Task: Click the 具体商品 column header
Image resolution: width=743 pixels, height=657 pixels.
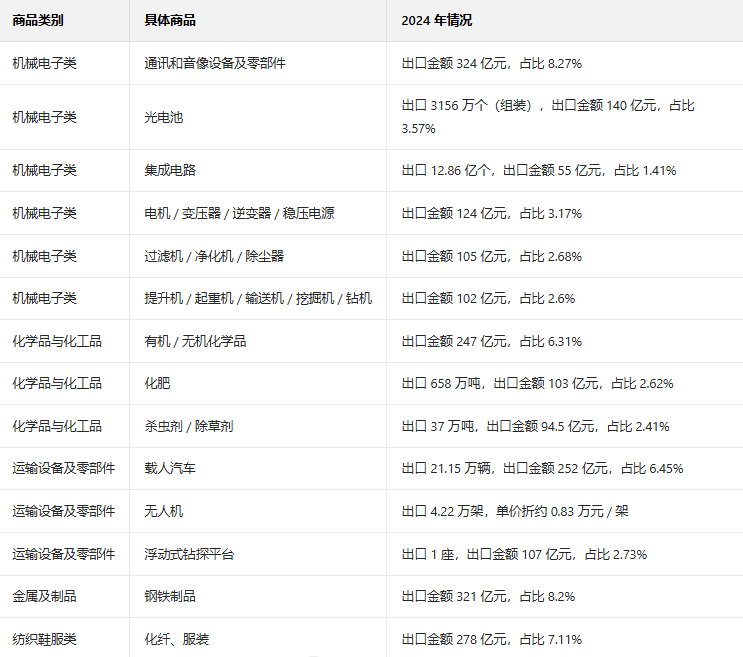Action: 170,20
